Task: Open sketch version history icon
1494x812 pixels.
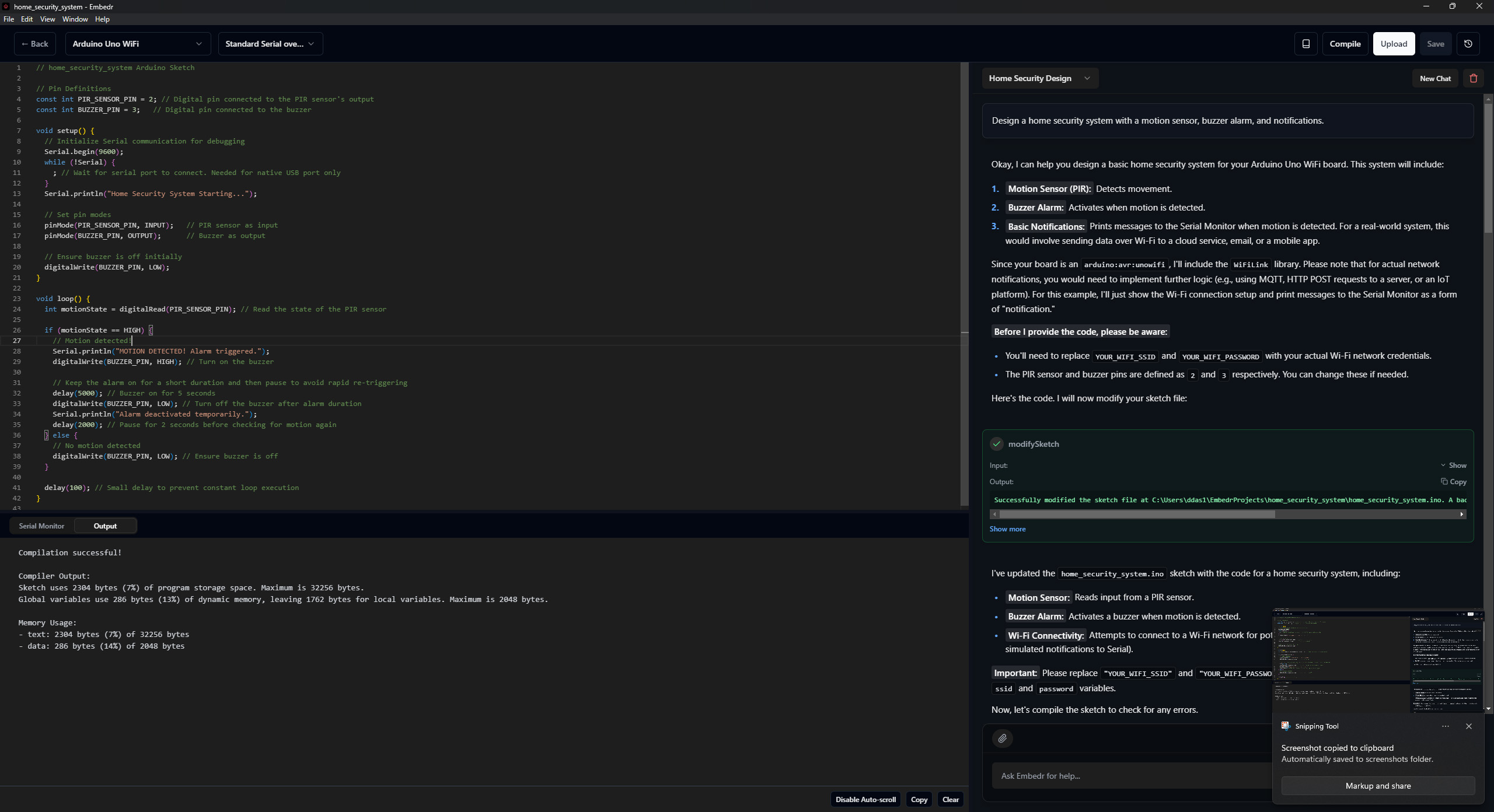Action: coord(1468,44)
